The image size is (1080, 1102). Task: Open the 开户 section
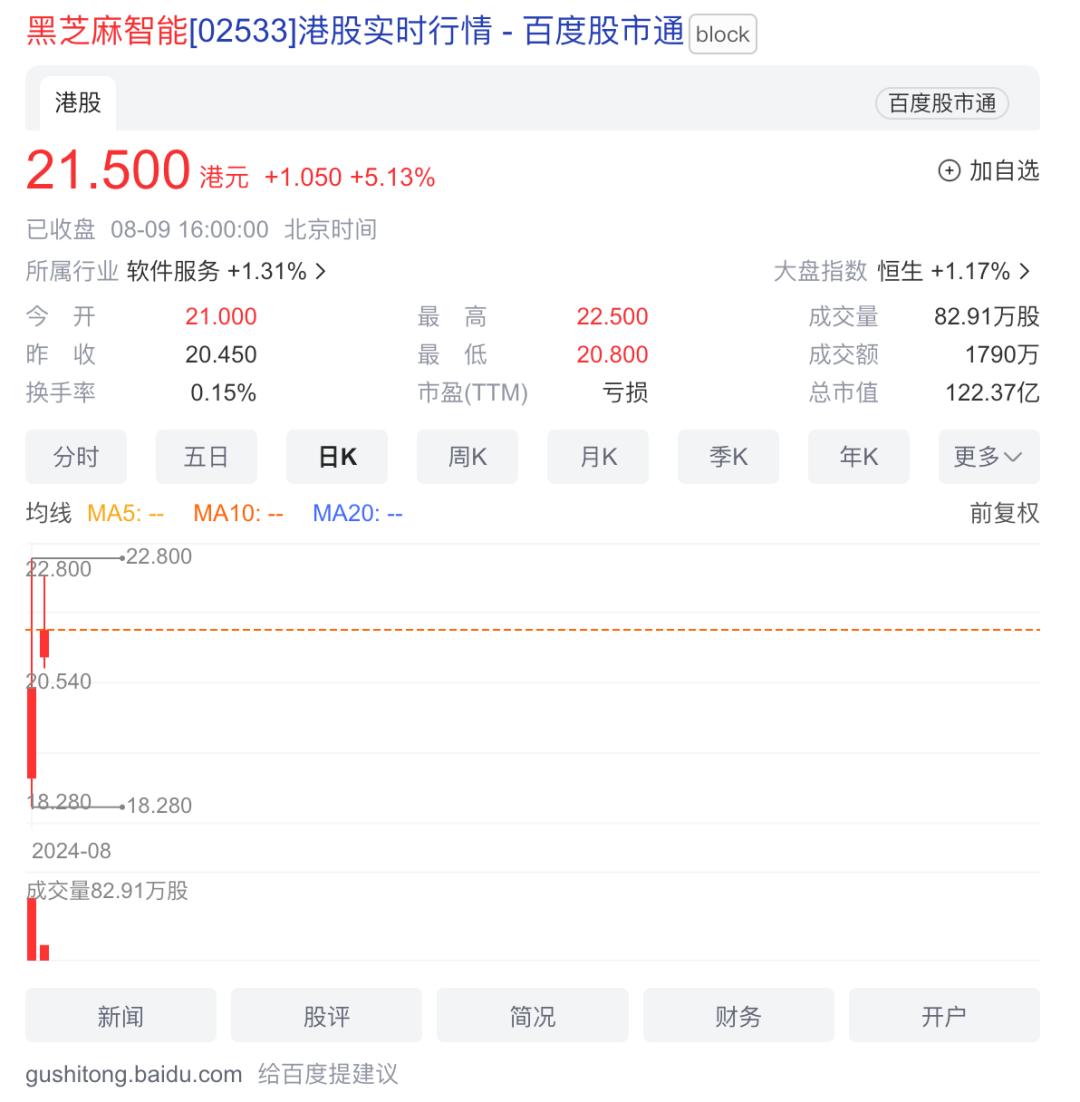point(944,1016)
